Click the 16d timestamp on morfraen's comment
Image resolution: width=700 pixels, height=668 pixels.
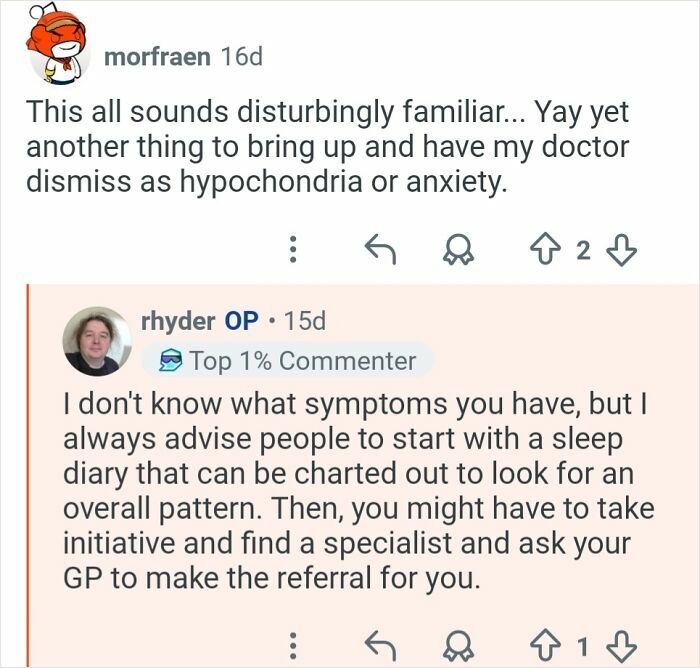(x=240, y=56)
